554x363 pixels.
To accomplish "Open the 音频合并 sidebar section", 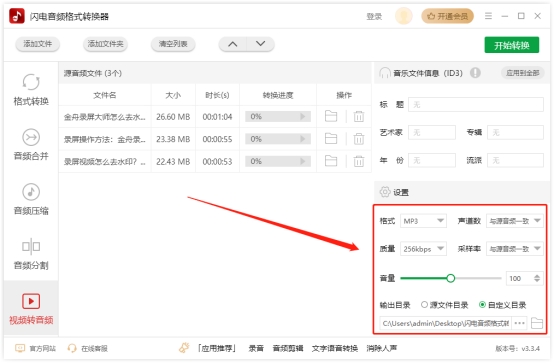I will click(31, 144).
